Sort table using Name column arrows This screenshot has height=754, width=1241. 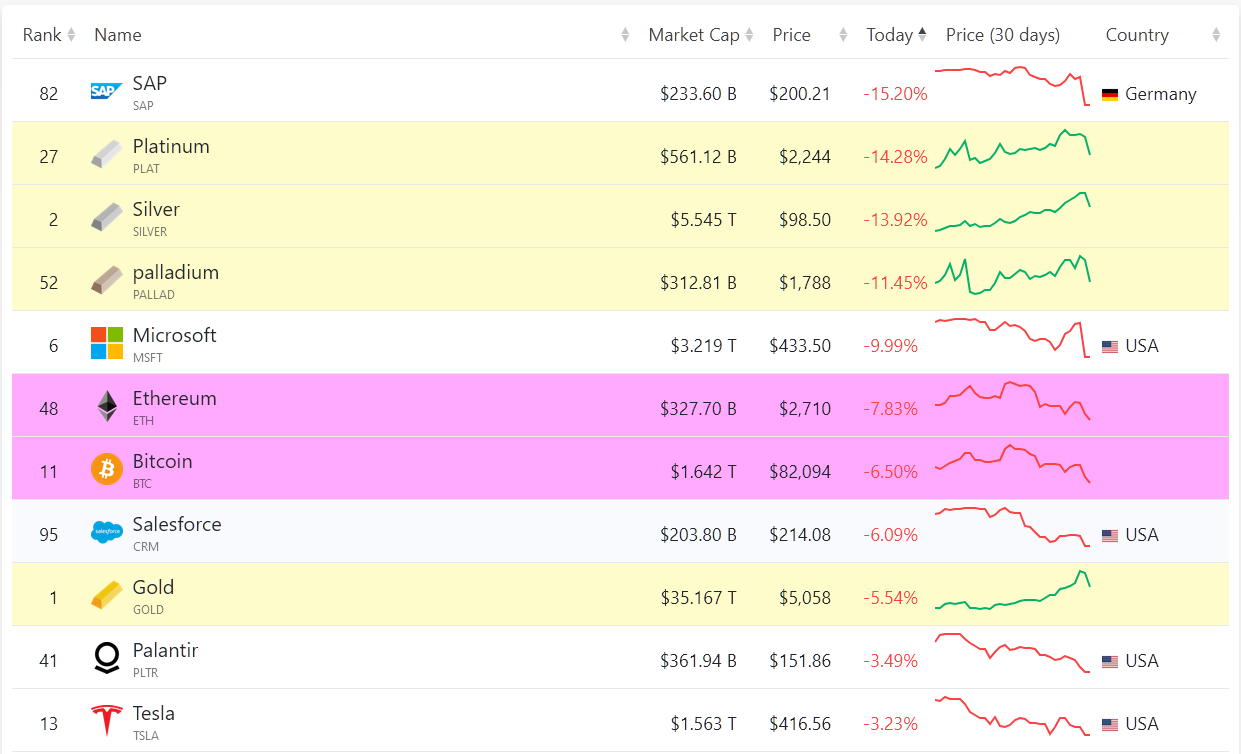pos(625,35)
